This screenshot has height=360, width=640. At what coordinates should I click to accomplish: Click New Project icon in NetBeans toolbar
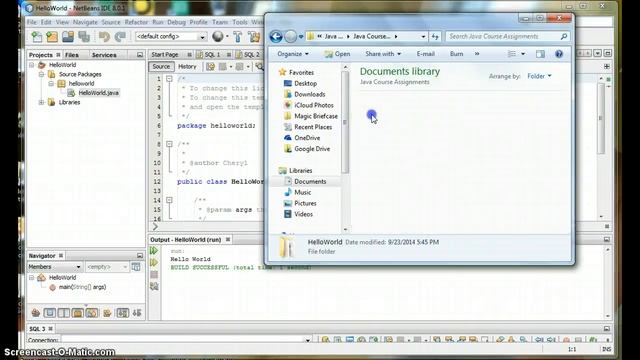(x=52, y=37)
